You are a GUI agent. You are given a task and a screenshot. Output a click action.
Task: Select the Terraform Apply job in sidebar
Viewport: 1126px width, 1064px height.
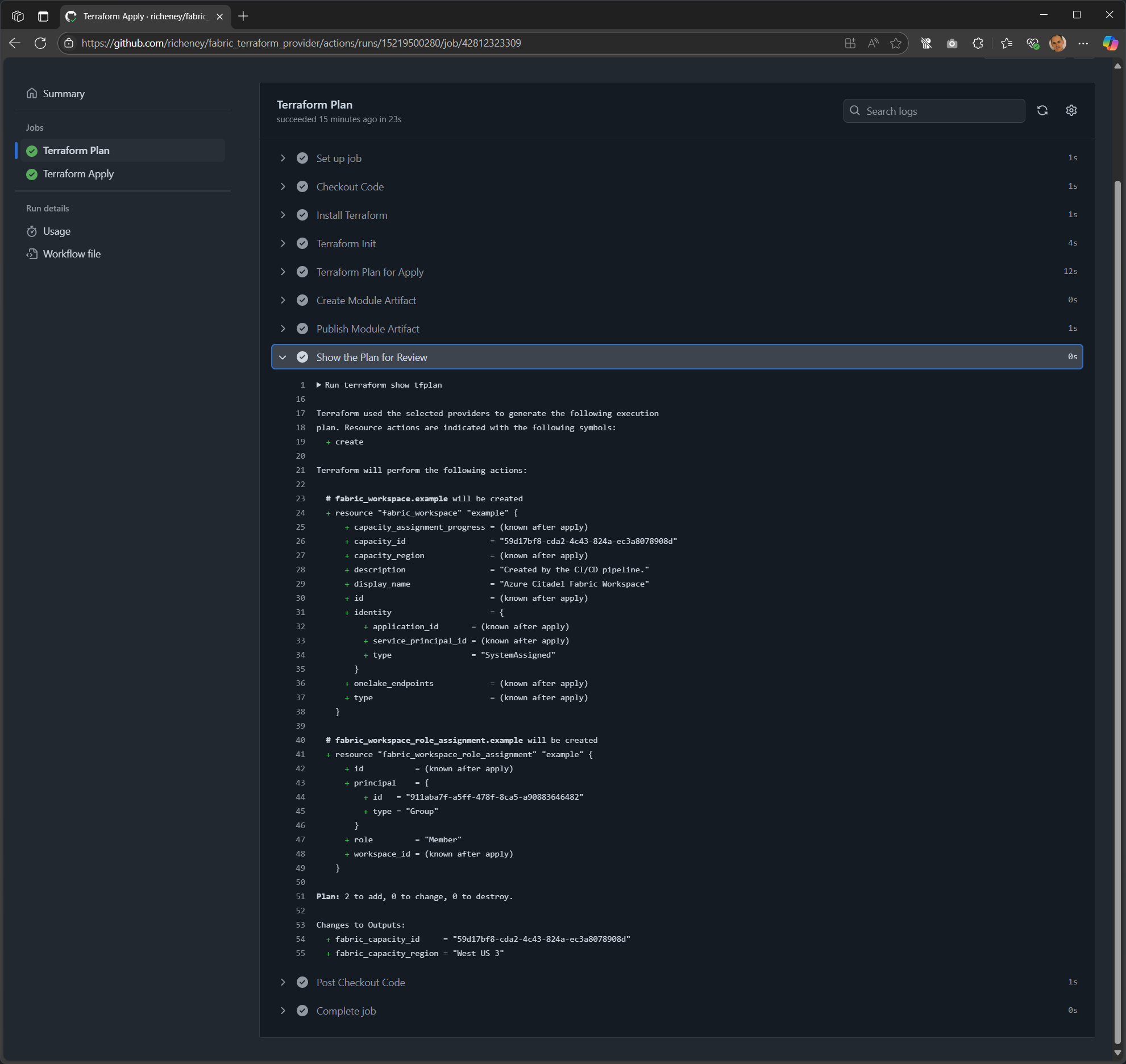[78, 174]
